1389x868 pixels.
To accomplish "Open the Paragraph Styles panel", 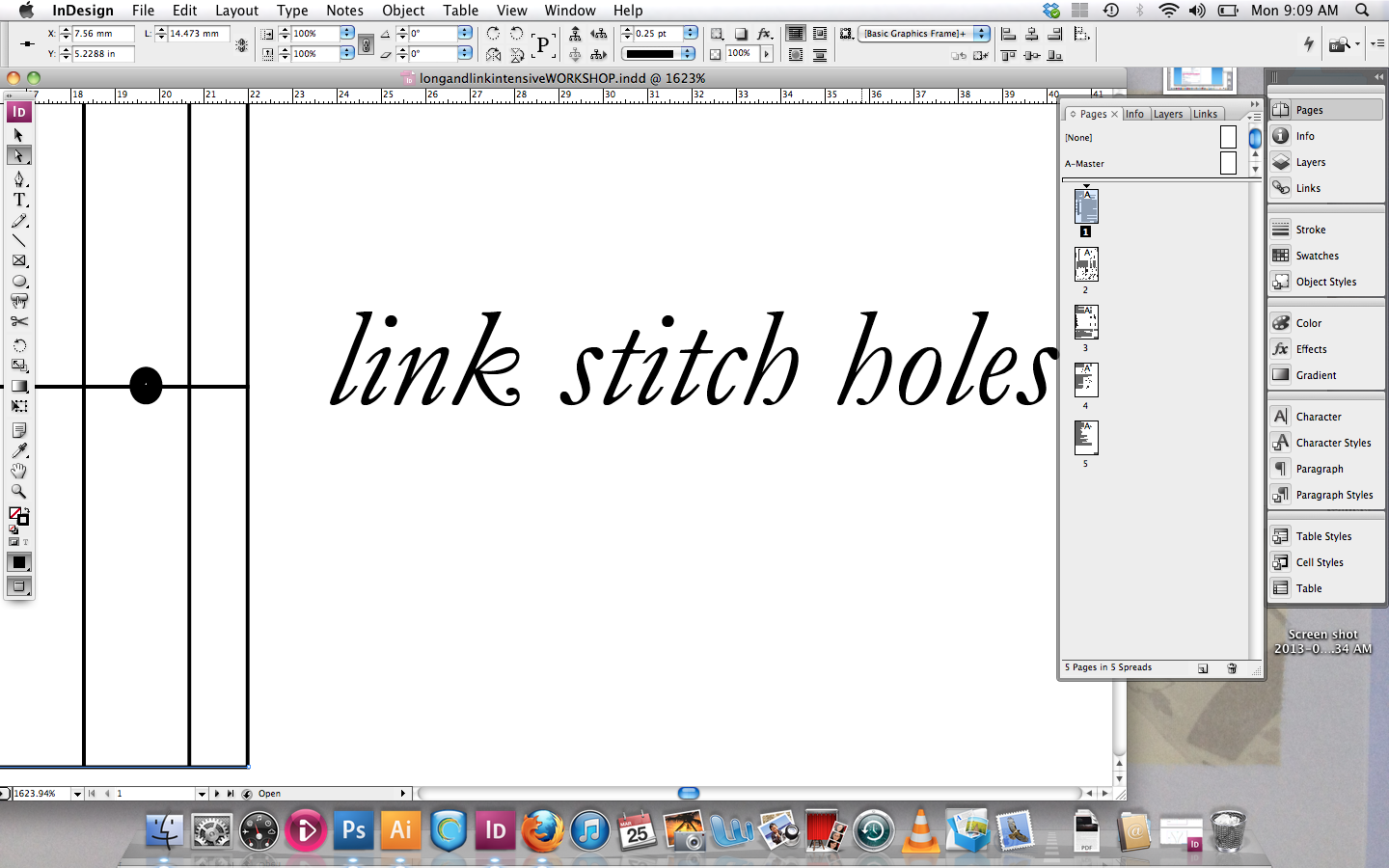I will pyautogui.click(x=1333, y=495).
